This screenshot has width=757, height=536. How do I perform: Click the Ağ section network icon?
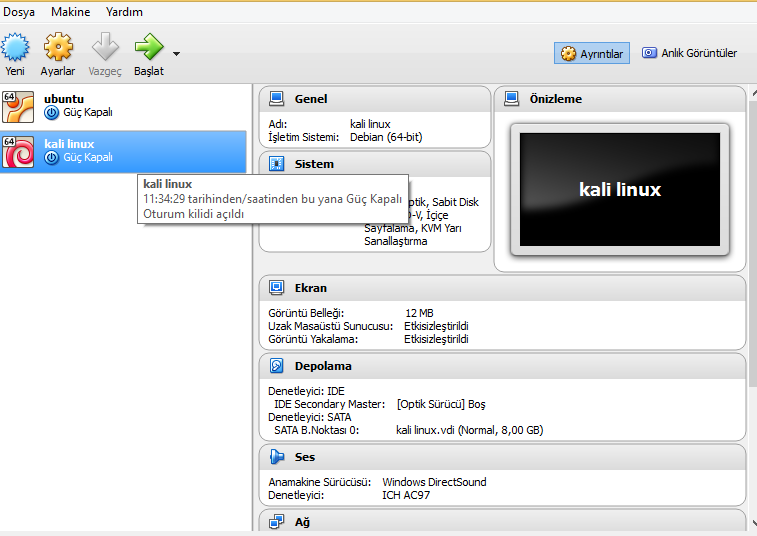coord(276,521)
